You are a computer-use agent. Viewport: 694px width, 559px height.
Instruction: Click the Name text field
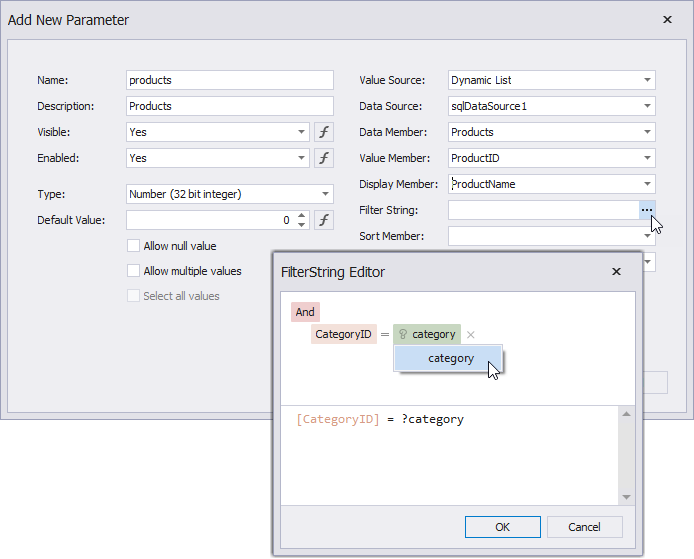point(230,80)
